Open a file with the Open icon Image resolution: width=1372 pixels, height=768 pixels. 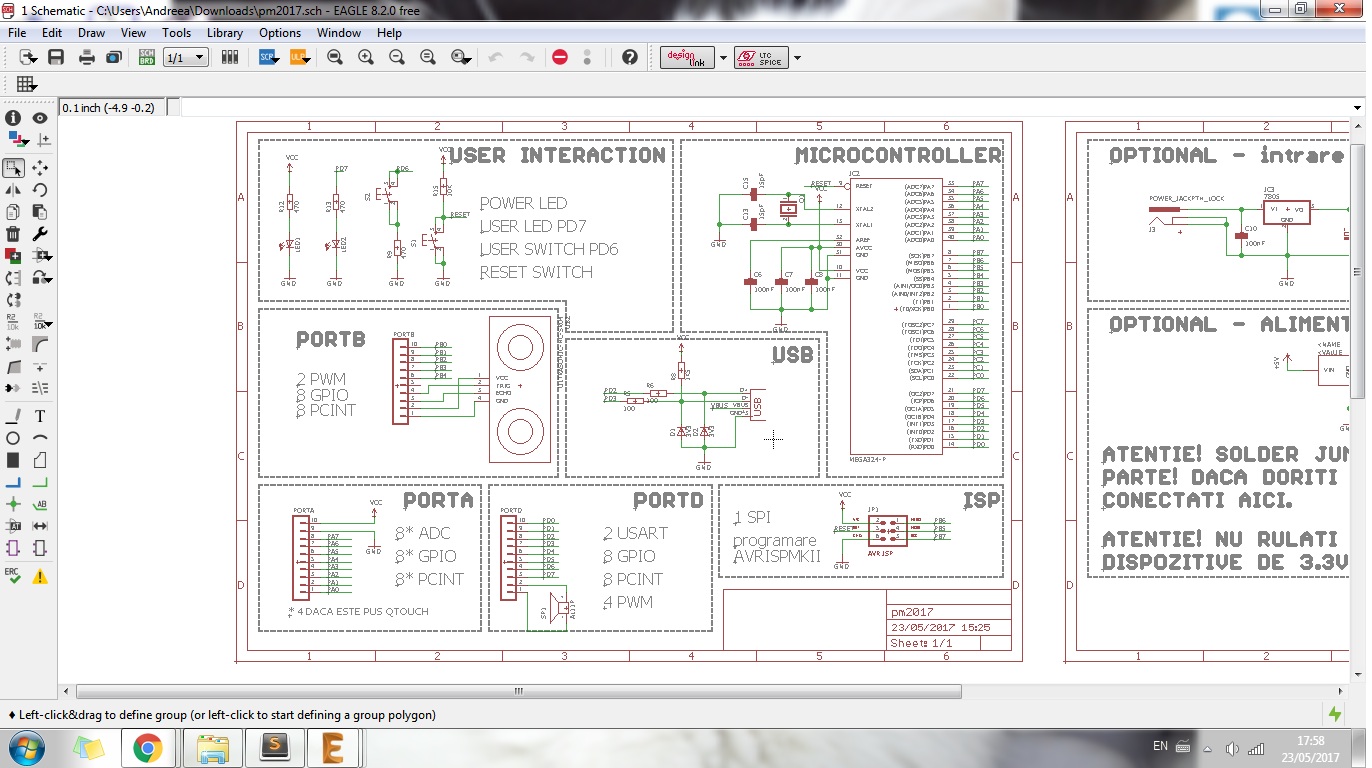[x=27, y=57]
